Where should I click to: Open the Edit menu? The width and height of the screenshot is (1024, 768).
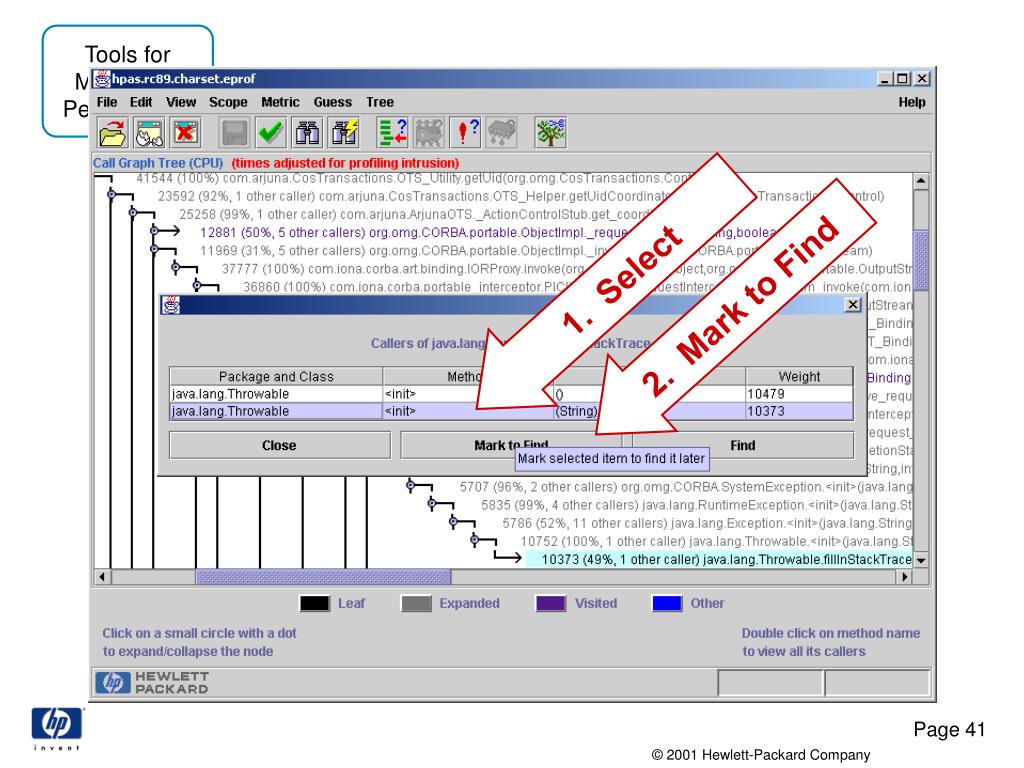(x=141, y=103)
